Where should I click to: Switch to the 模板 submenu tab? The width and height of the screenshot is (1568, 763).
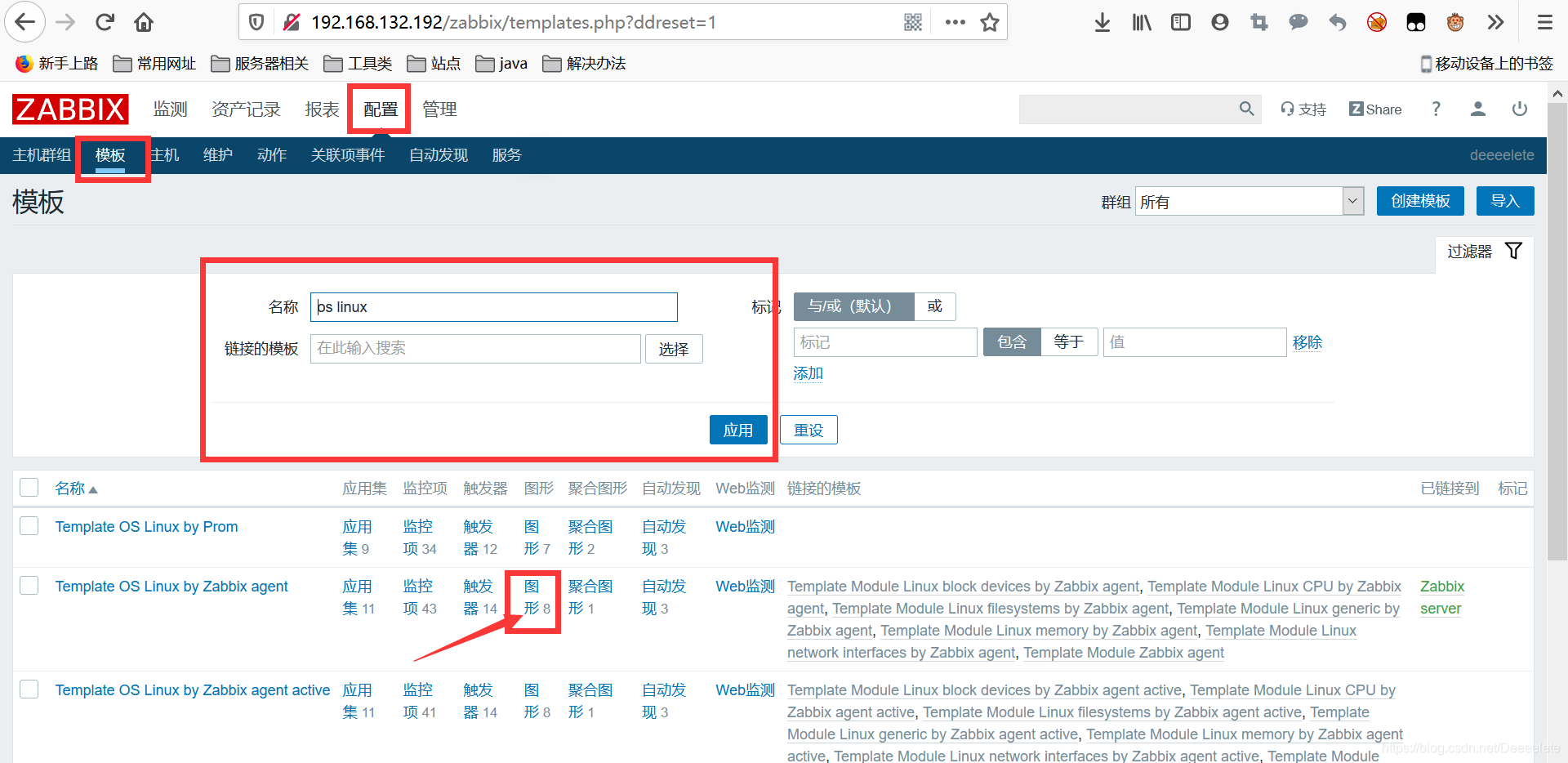tap(110, 155)
